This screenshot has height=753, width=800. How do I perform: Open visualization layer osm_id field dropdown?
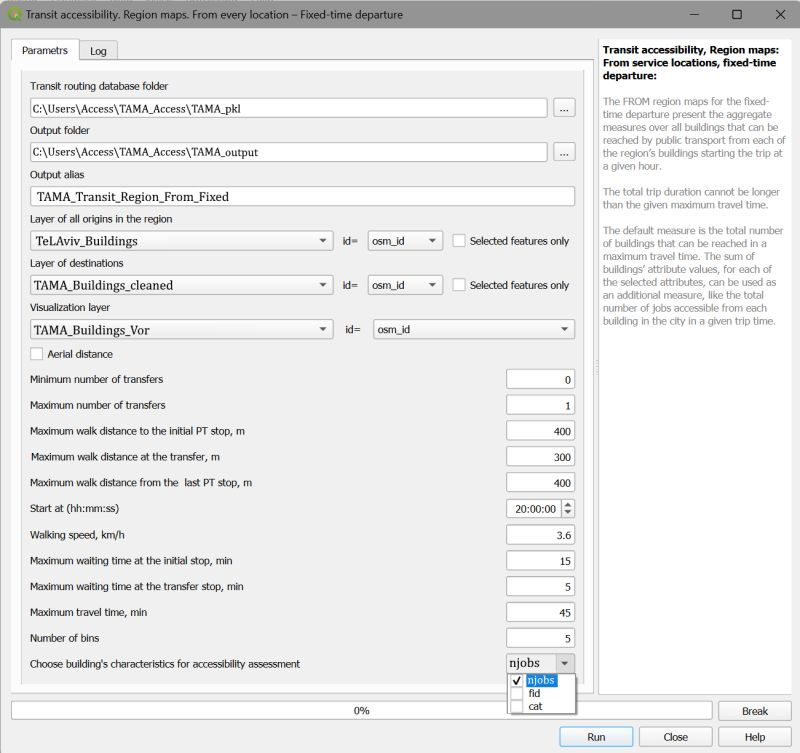click(474, 330)
